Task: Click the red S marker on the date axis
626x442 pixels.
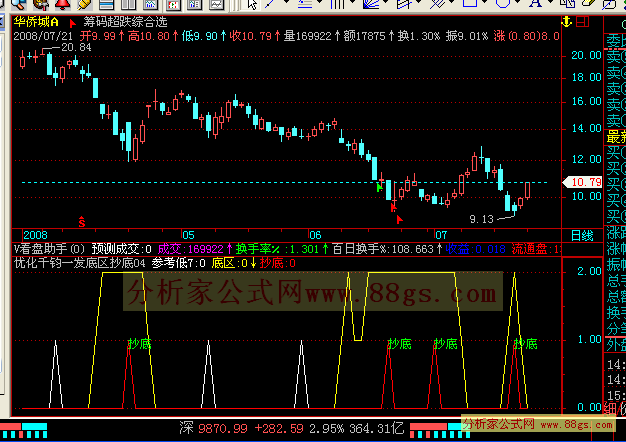Action: 82,222
